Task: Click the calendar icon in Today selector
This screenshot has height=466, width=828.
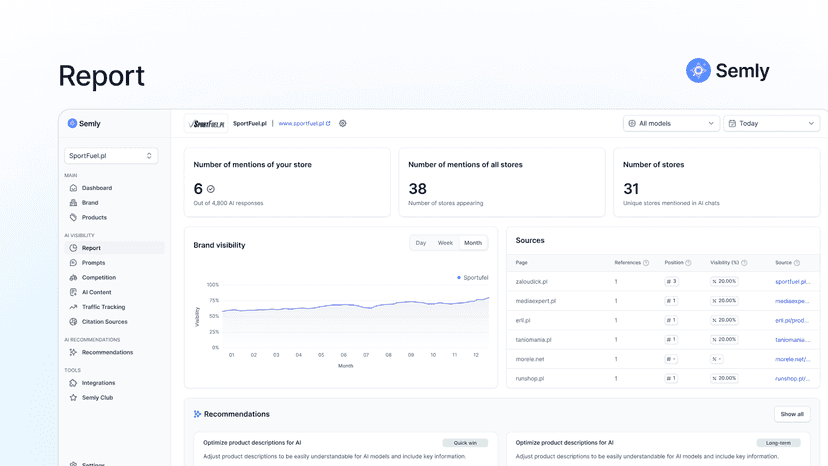Action: coord(732,124)
